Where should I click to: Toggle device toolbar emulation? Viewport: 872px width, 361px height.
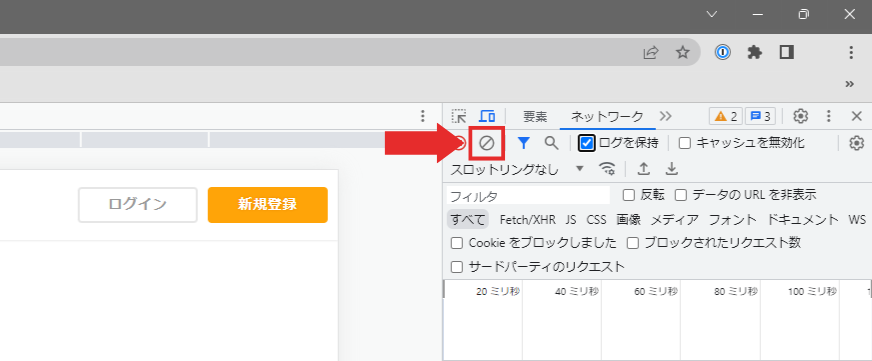(487, 116)
